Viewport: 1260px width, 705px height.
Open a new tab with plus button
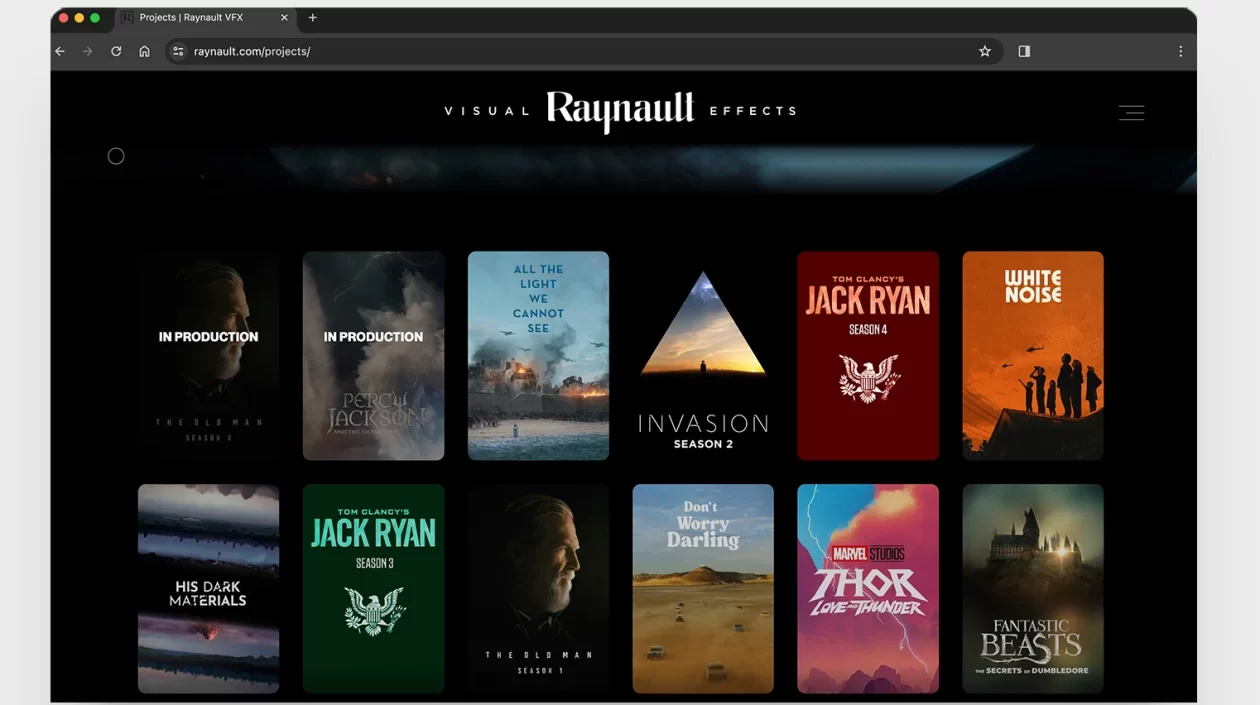313,18
